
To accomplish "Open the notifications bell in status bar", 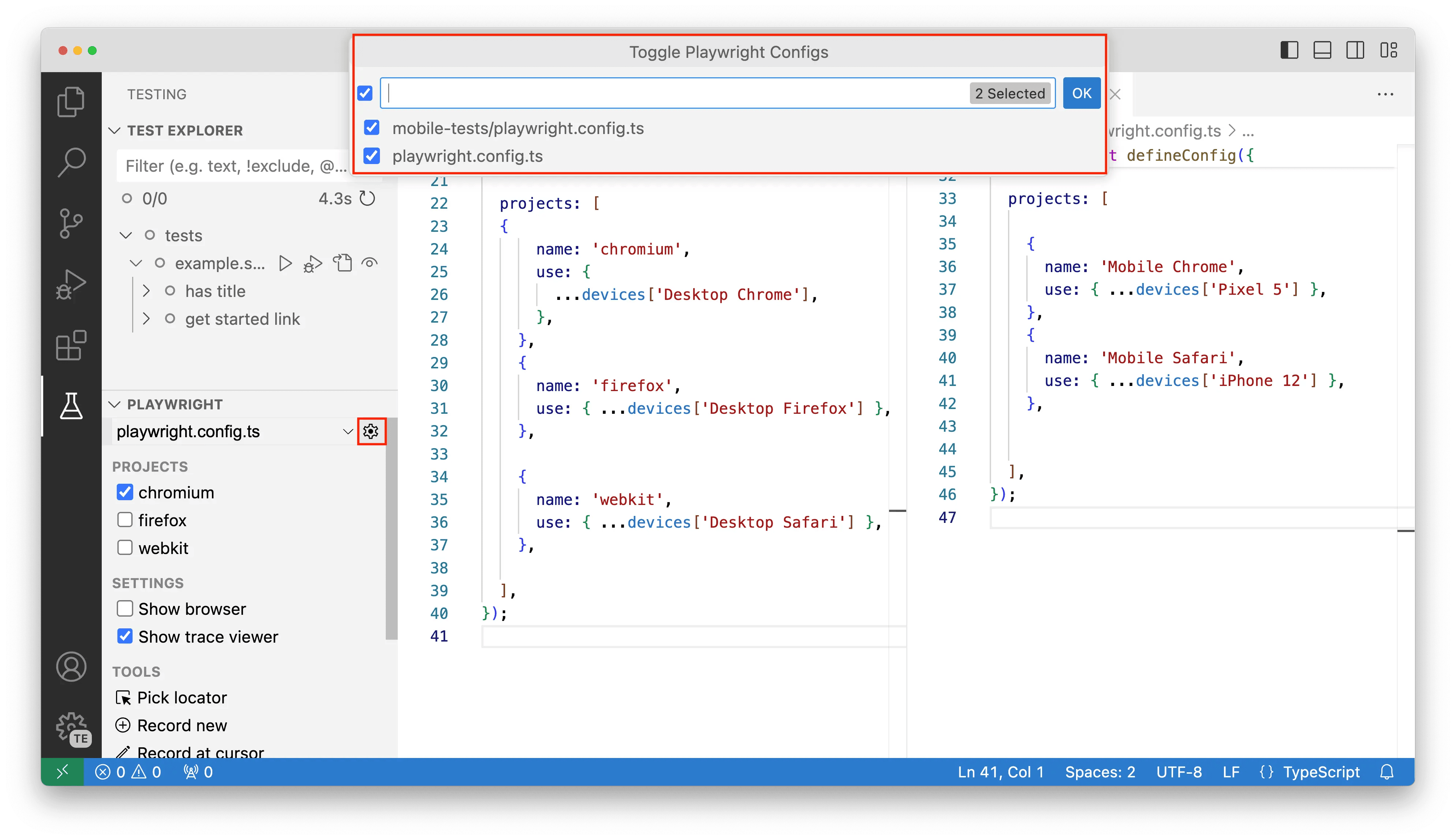I will [1386, 772].
